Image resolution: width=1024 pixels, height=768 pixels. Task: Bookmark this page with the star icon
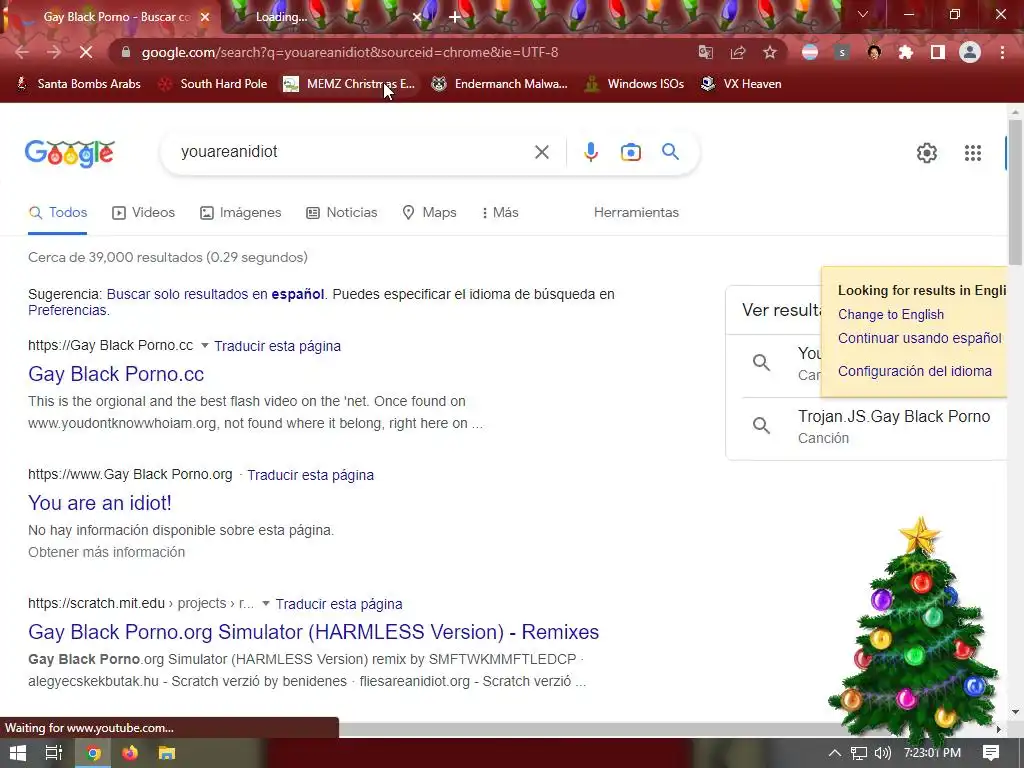[770, 52]
